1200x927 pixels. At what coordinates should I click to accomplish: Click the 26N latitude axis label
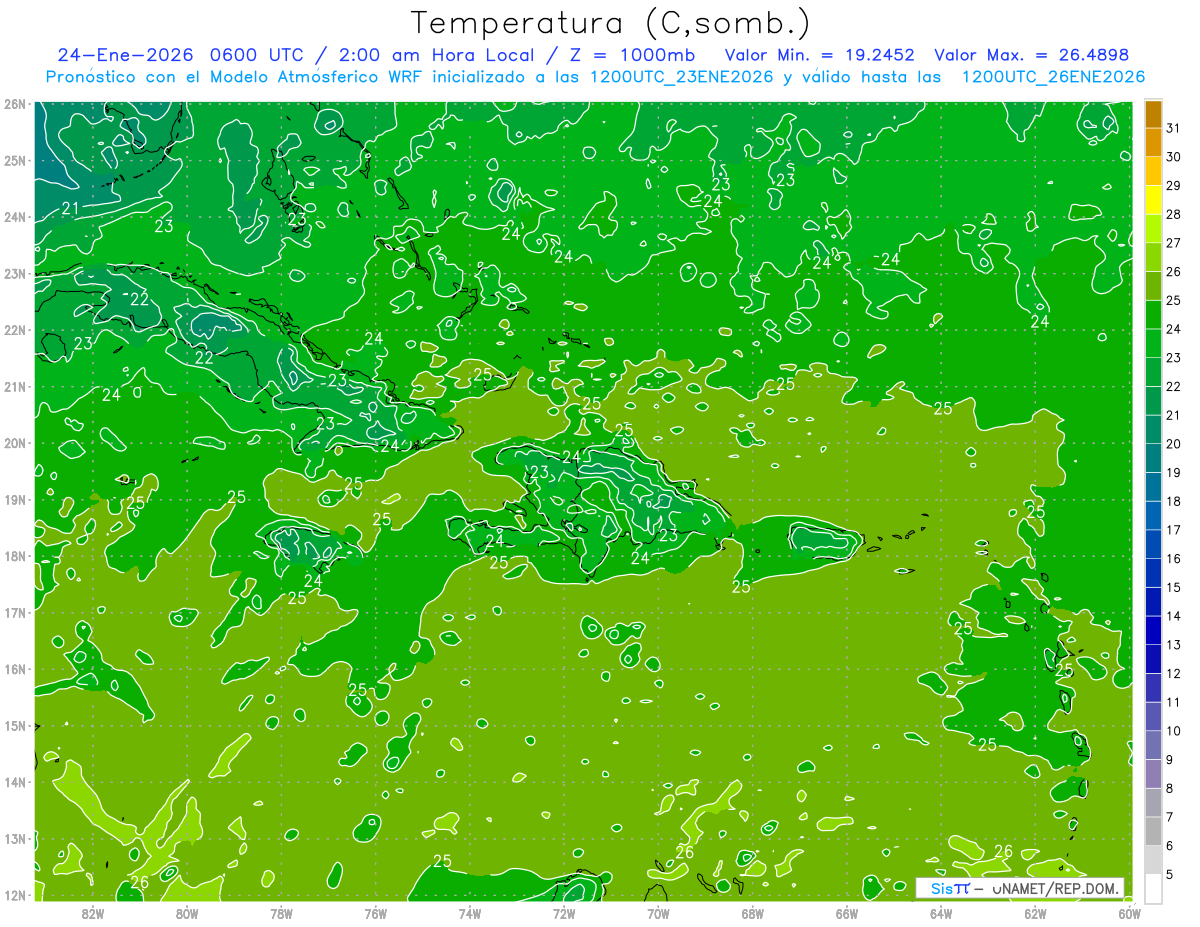[14, 104]
